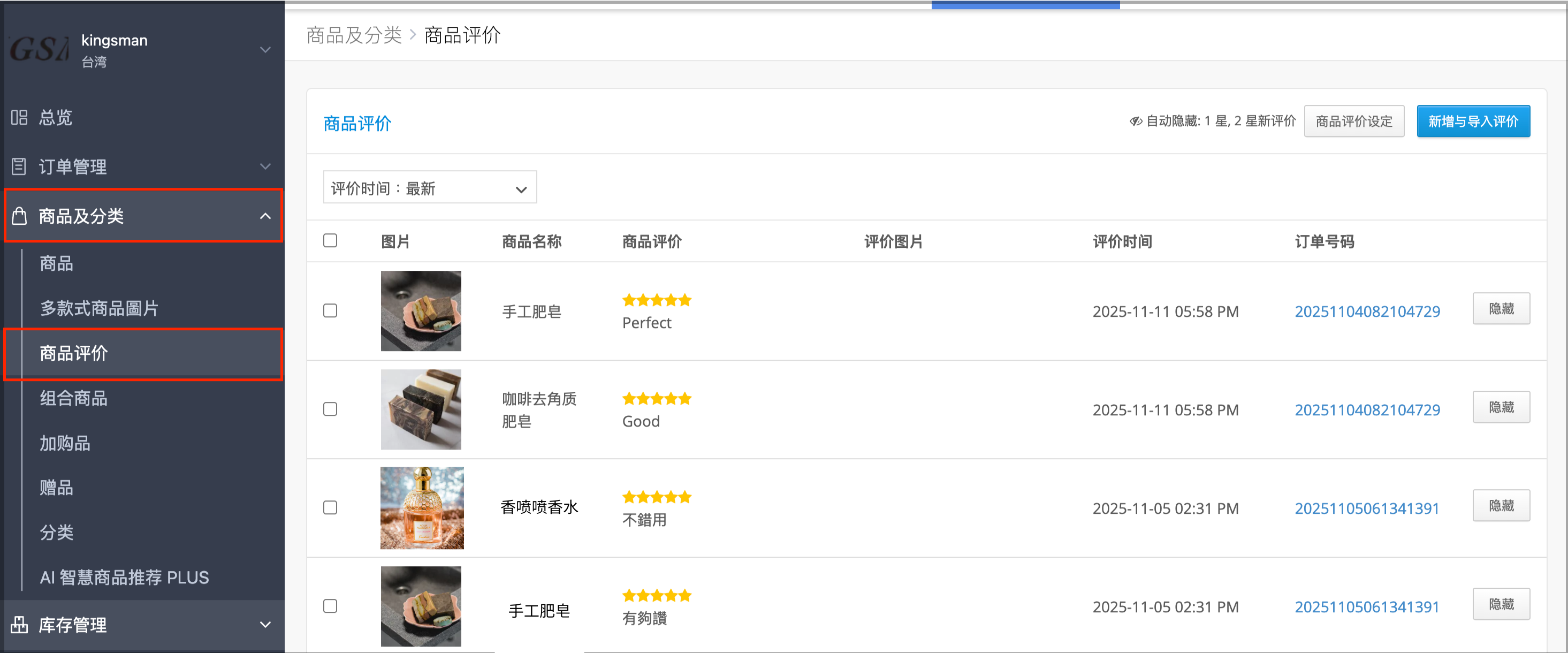Click the perfume bottle thumbnail
The image size is (1568, 653).
[422, 508]
